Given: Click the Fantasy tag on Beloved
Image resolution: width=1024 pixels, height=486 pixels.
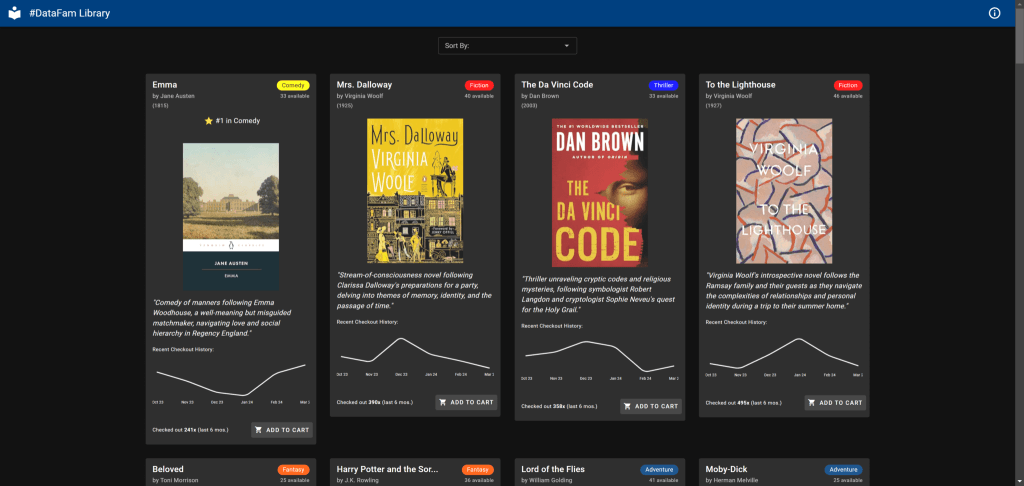Looking at the screenshot, I should pos(293,469).
